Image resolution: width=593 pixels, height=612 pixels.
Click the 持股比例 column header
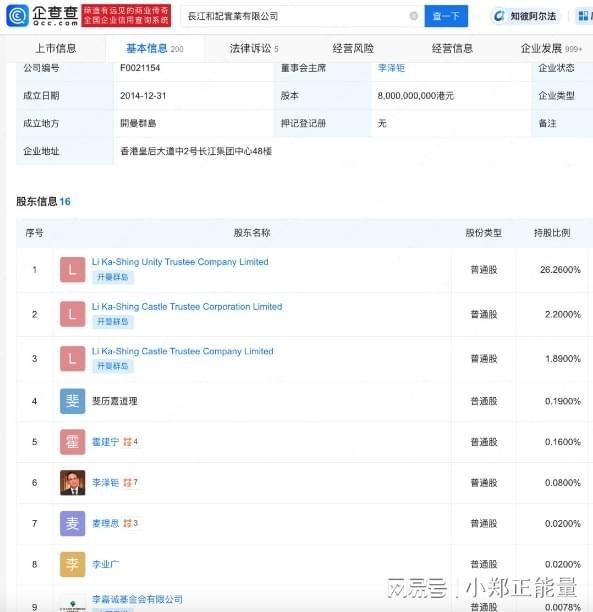pos(552,233)
